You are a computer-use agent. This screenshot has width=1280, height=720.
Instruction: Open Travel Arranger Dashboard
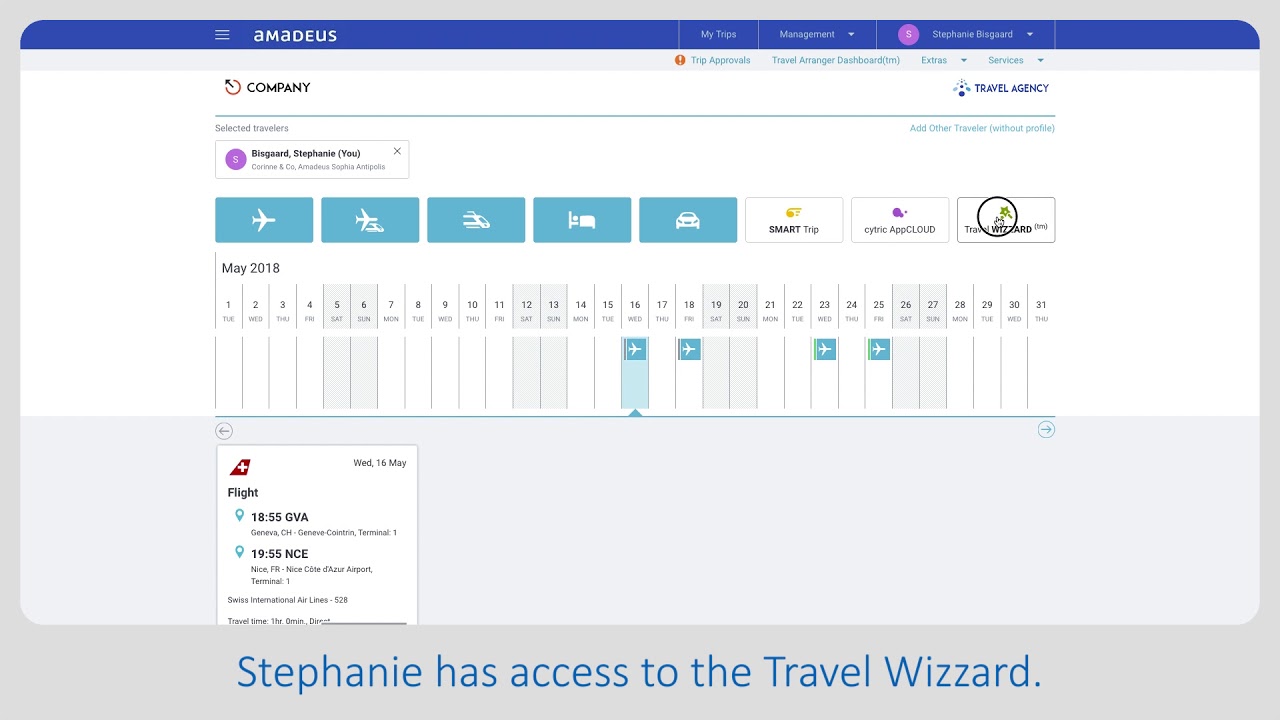tap(836, 60)
